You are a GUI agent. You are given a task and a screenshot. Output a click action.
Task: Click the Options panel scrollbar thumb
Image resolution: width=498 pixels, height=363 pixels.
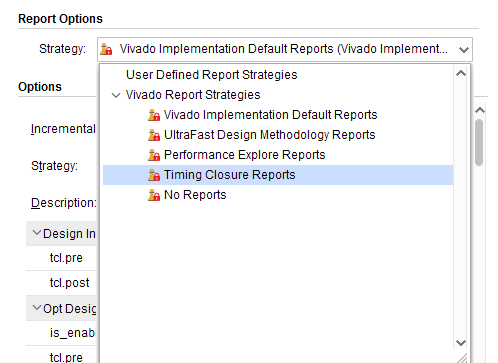click(x=479, y=142)
